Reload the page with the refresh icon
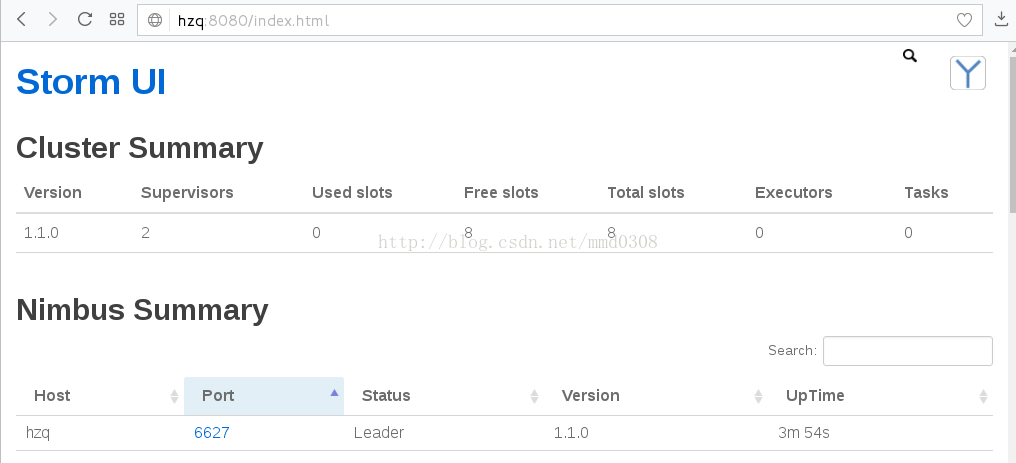 [x=85, y=19]
